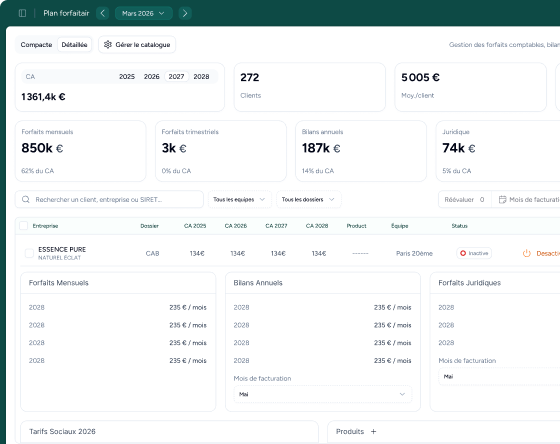This screenshot has width=560, height=444.
Task: Switch to Compacte view
Action: tap(36, 45)
